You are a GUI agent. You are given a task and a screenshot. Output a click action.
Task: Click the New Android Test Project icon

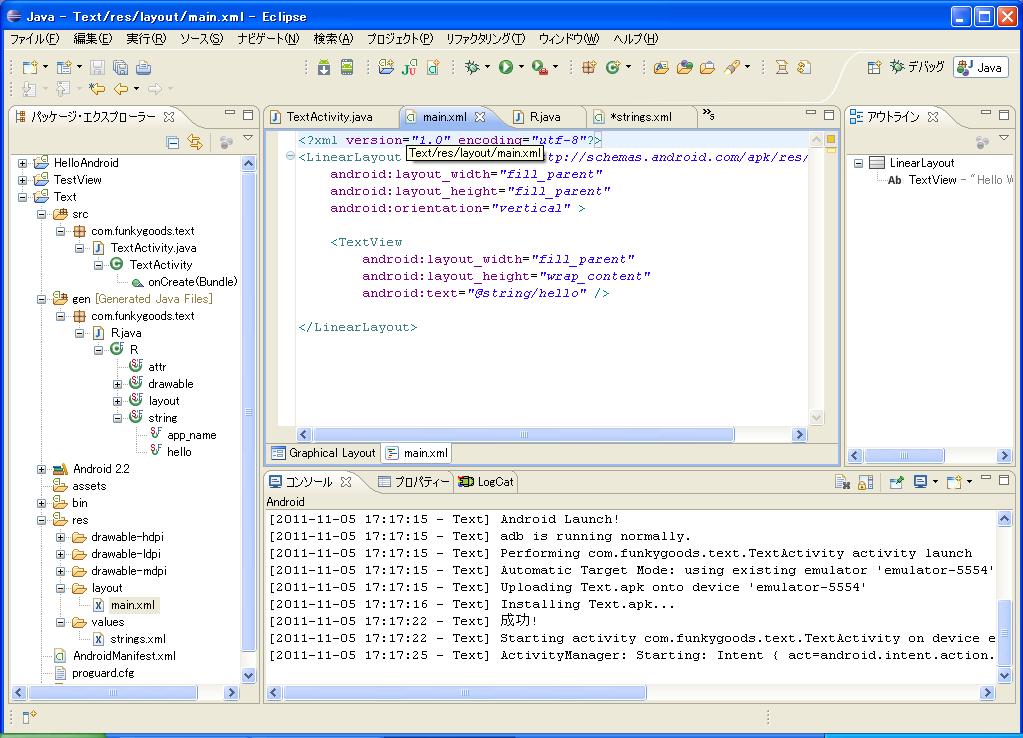click(x=410, y=67)
